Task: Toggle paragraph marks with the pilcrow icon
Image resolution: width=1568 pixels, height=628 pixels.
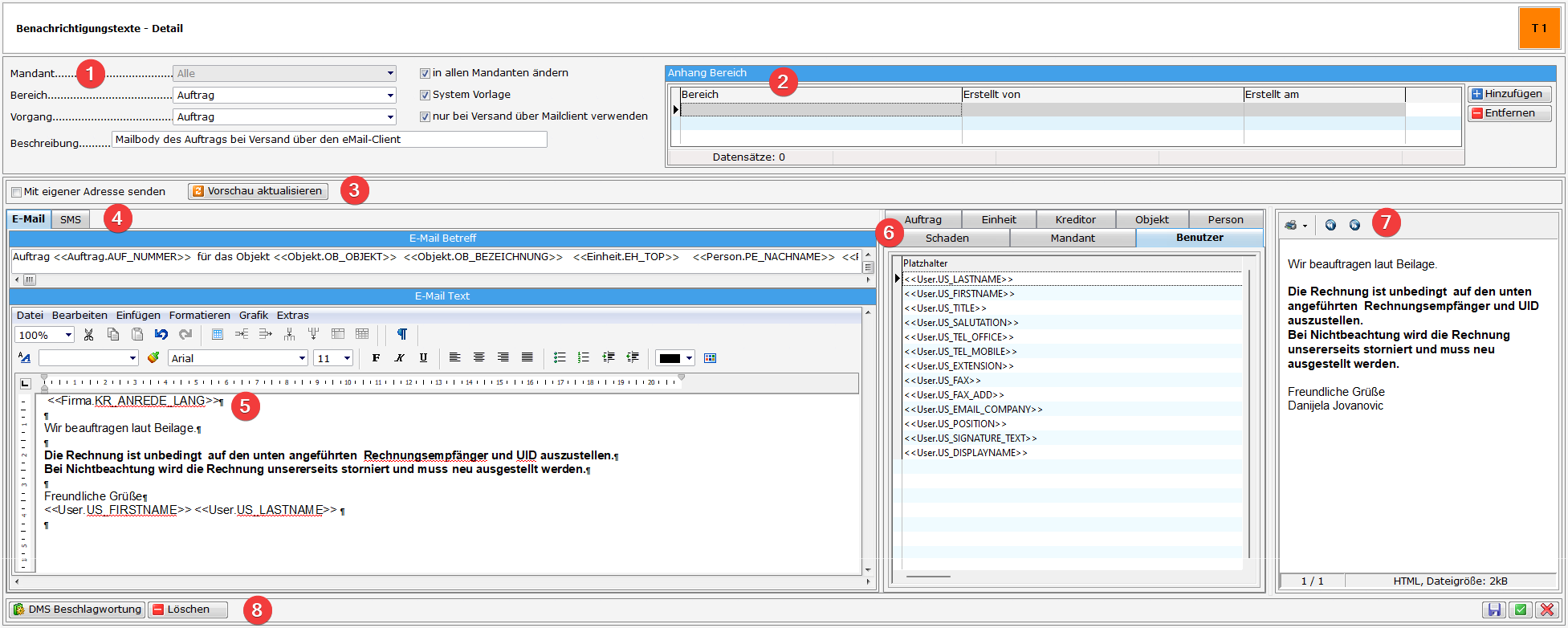Action: (x=402, y=335)
